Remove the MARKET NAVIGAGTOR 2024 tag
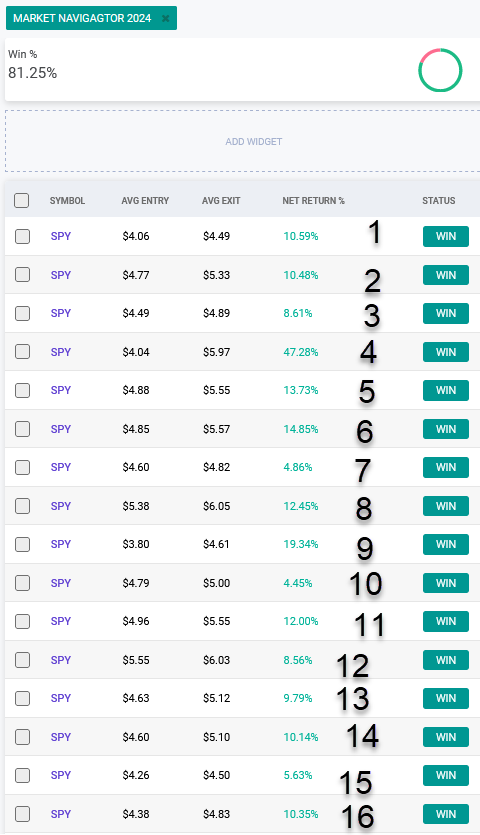Image resolution: width=480 pixels, height=835 pixels. (166, 19)
